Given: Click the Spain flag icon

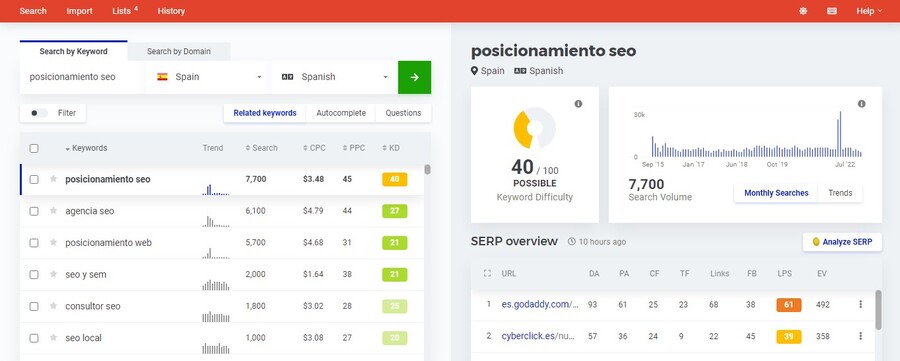Looking at the screenshot, I should tap(162, 77).
